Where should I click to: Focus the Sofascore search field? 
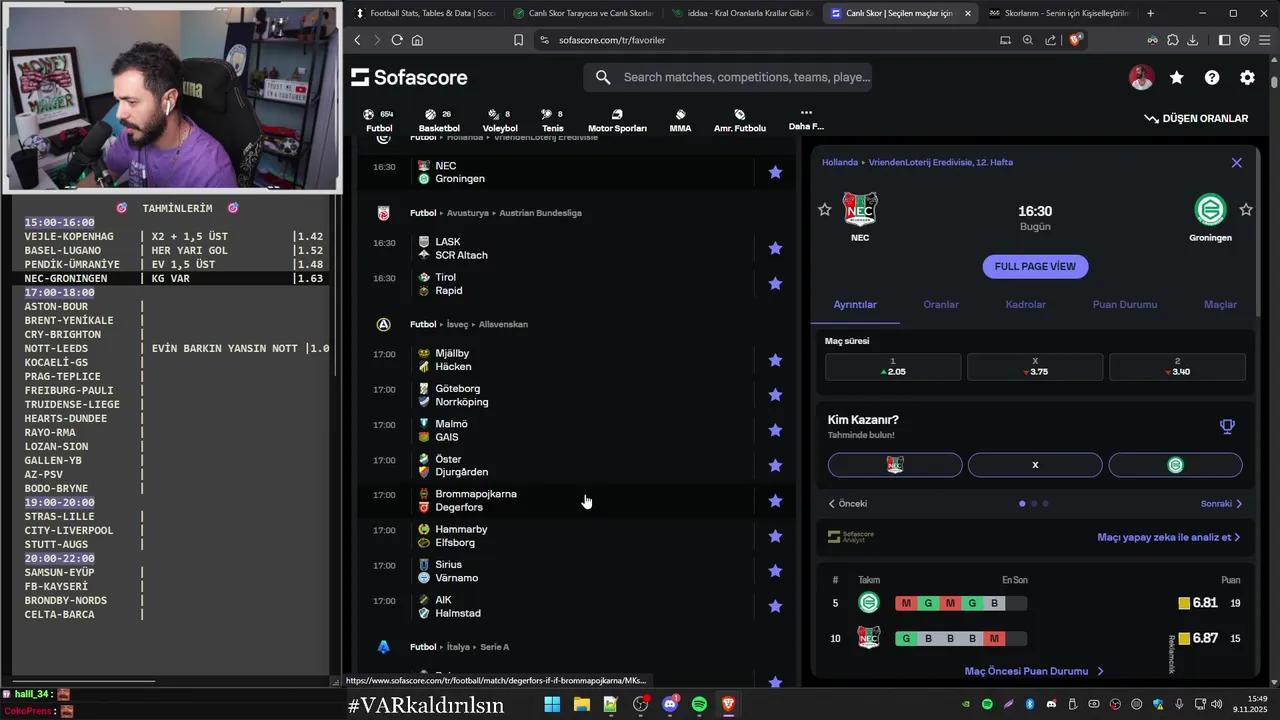click(x=728, y=77)
